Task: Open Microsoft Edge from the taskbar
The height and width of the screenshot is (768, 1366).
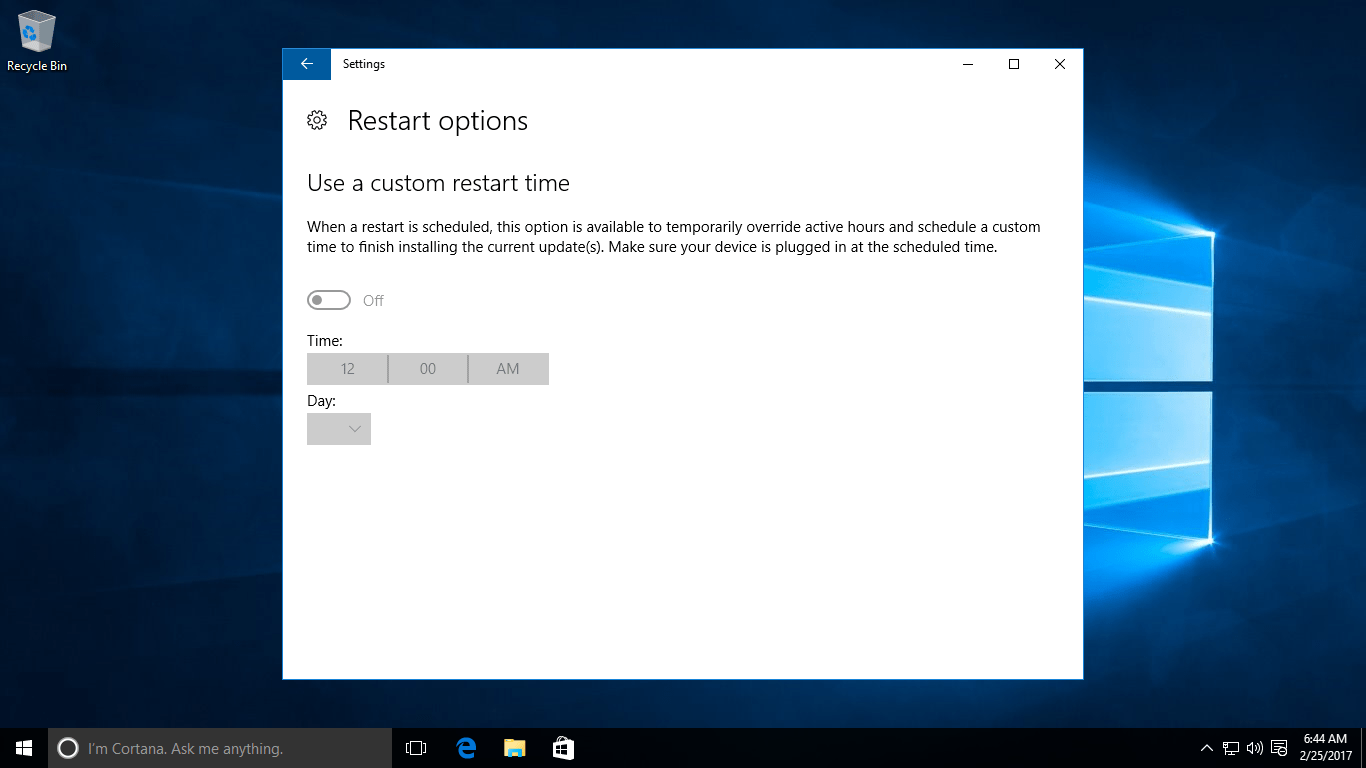Action: coord(464,747)
